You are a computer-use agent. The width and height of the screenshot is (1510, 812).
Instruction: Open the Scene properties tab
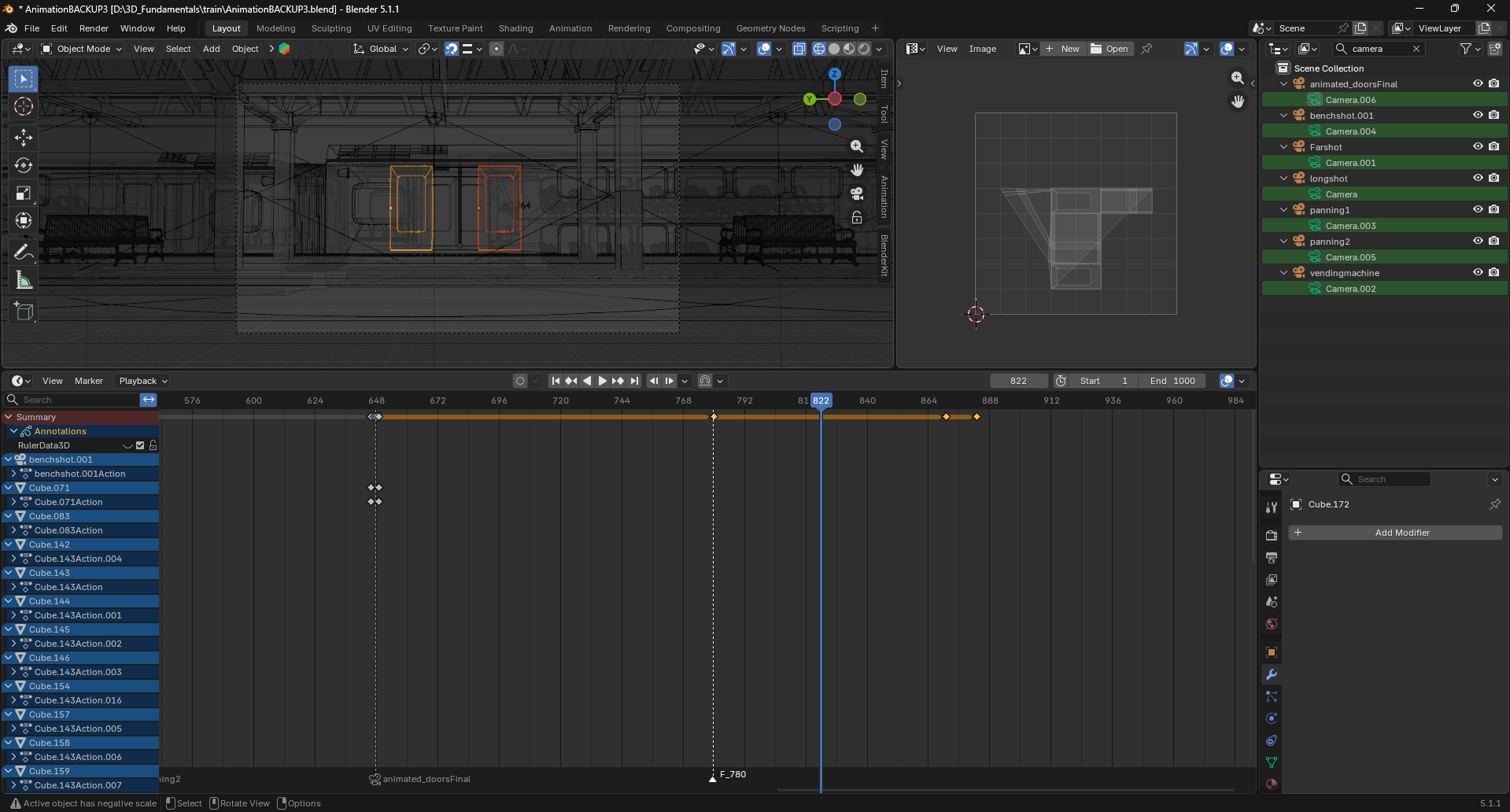pyautogui.click(x=1272, y=602)
